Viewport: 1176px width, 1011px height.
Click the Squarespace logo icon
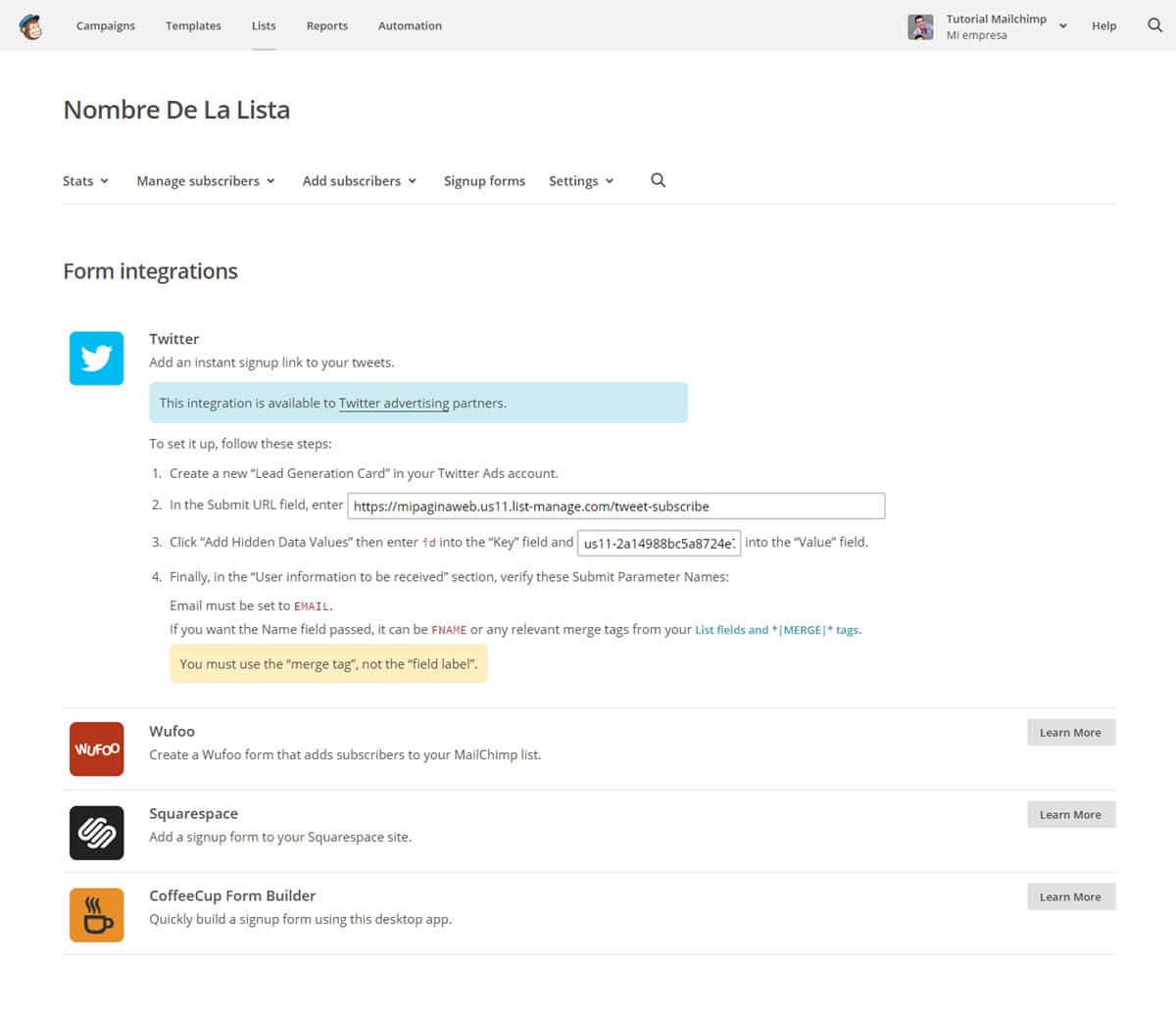tap(96, 833)
